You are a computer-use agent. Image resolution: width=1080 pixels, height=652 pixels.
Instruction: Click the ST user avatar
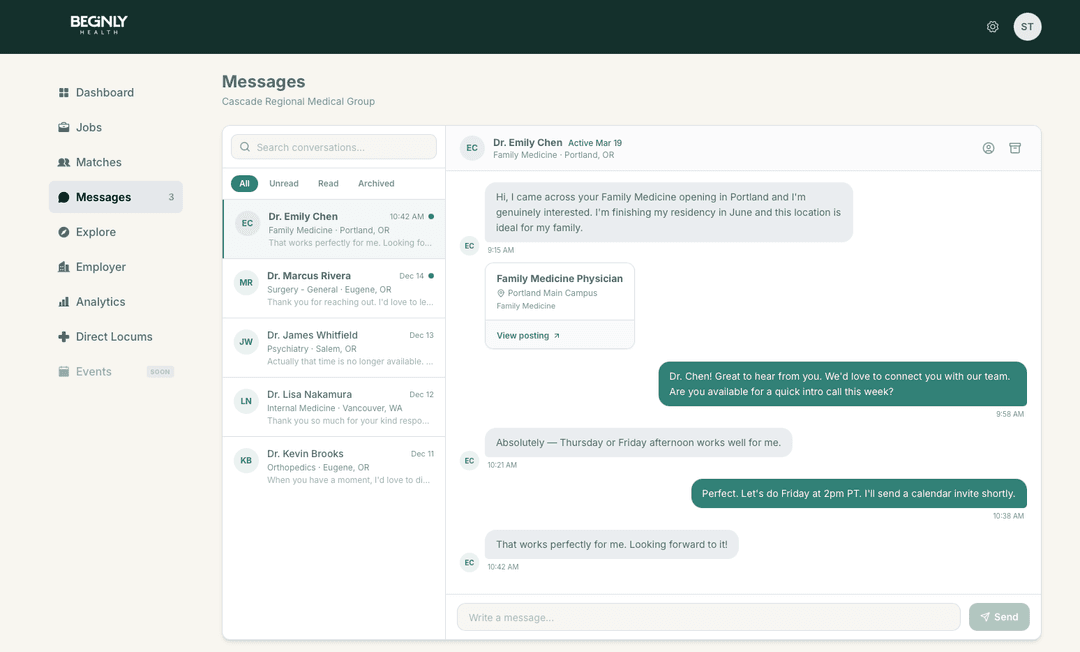click(x=1027, y=27)
